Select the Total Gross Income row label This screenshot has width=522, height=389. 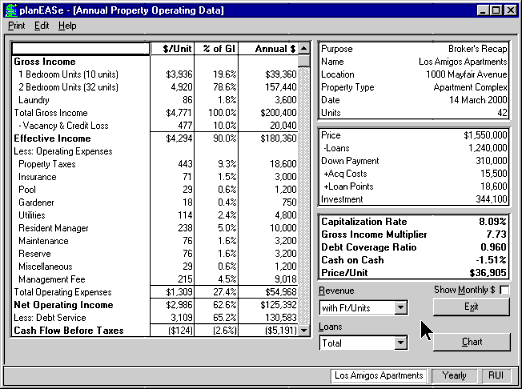[x=51, y=113]
